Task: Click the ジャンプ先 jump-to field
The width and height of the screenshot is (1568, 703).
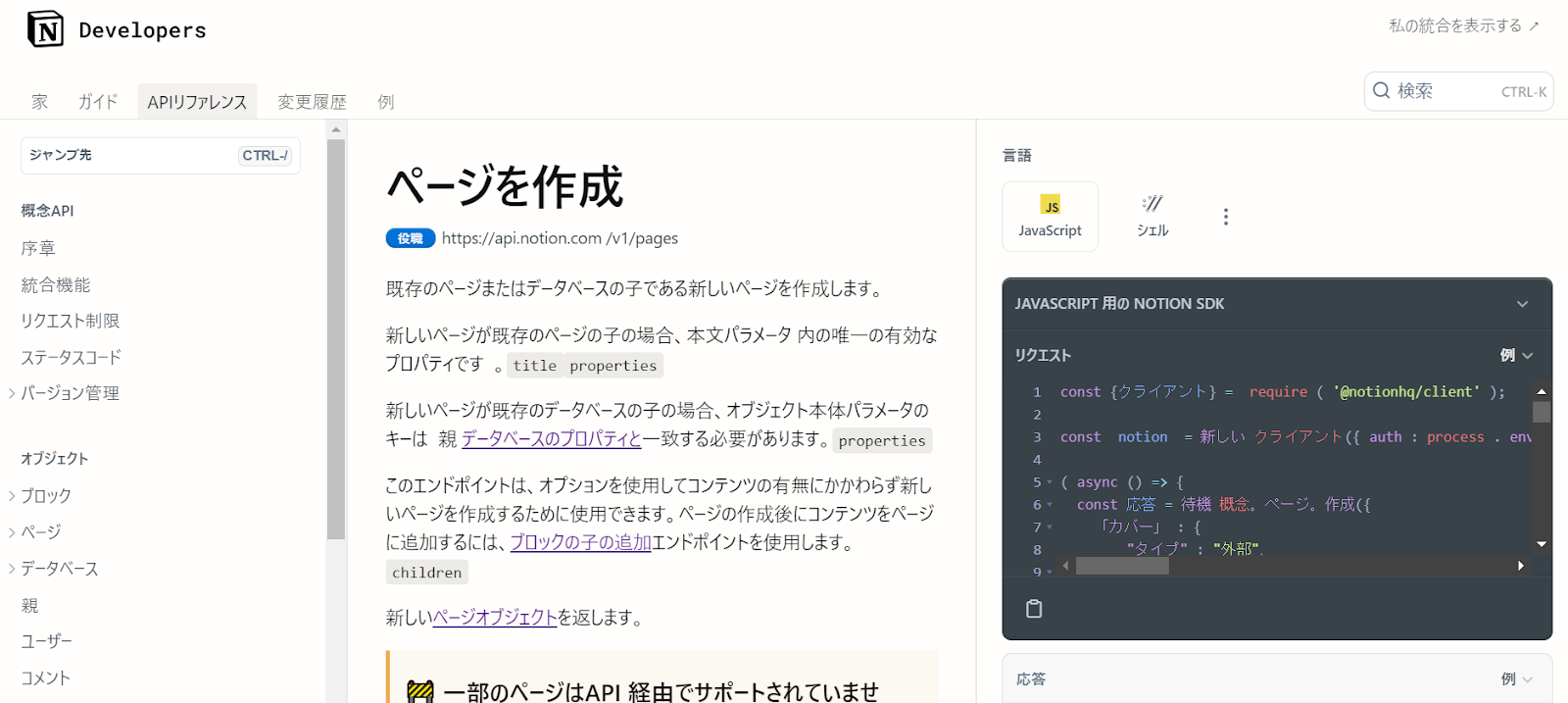Action: (x=161, y=155)
